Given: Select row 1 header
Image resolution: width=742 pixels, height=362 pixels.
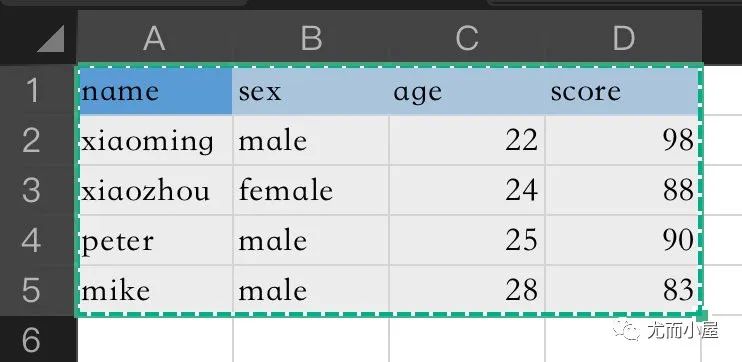Looking at the screenshot, I should [x=32, y=90].
